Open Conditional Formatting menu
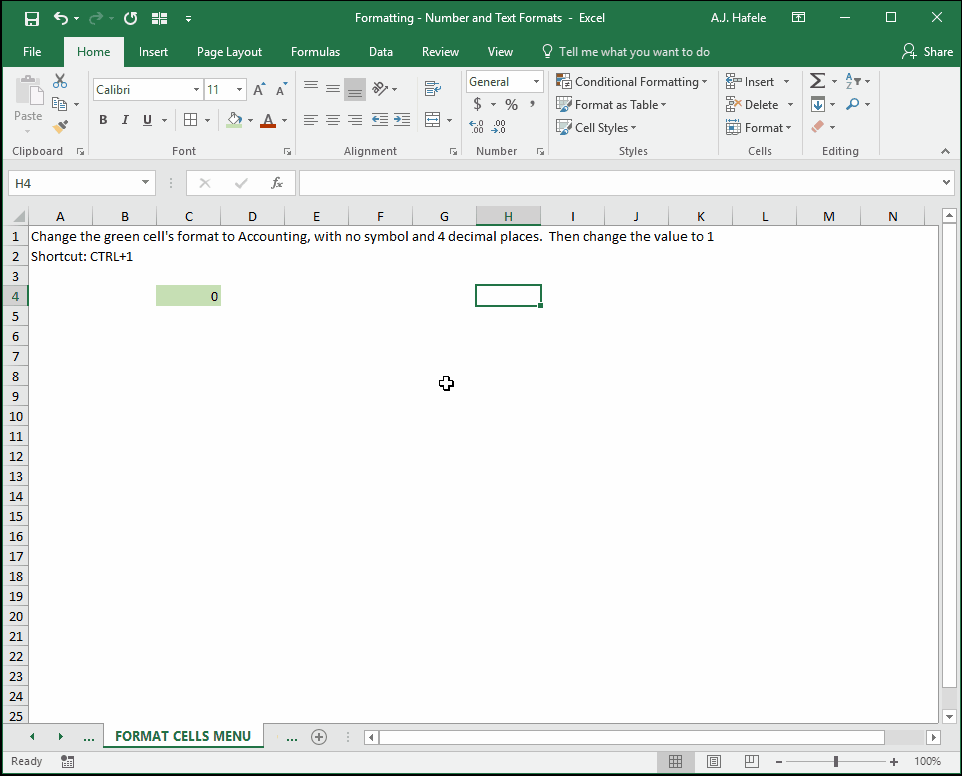Viewport: 962px width, 776px height. click(631, 82)
